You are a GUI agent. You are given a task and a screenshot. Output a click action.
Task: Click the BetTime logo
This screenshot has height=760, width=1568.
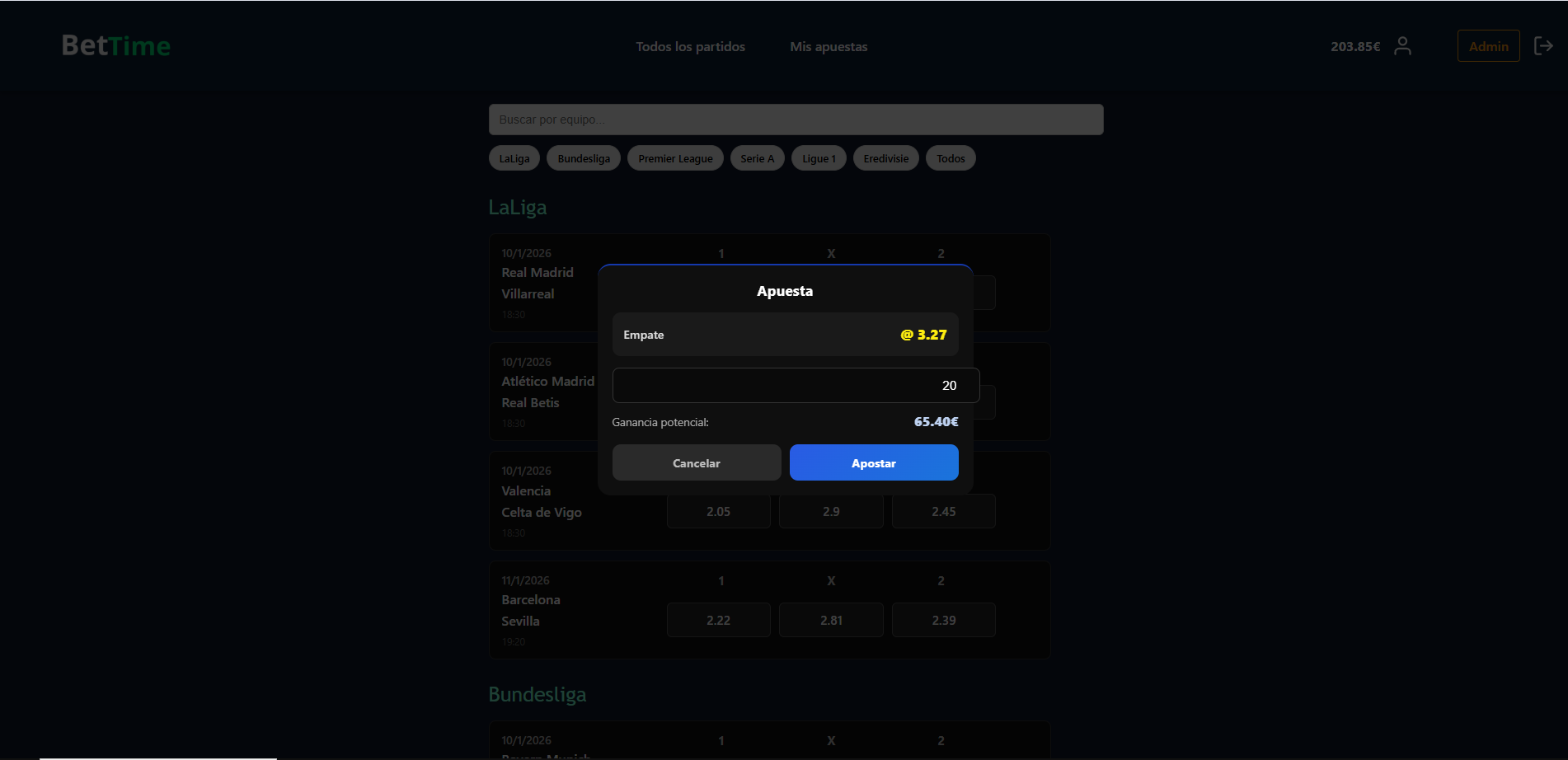[116, 46]
